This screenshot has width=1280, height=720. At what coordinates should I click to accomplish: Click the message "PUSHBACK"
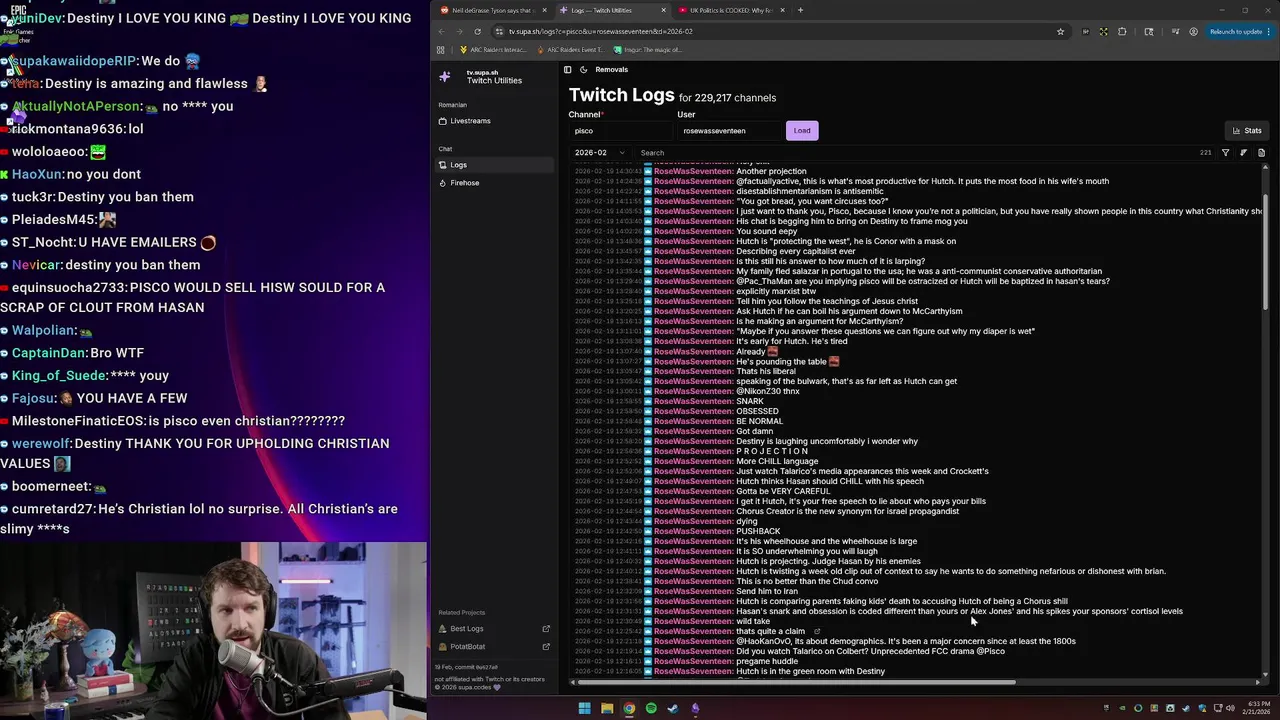[x=758, y=531]
